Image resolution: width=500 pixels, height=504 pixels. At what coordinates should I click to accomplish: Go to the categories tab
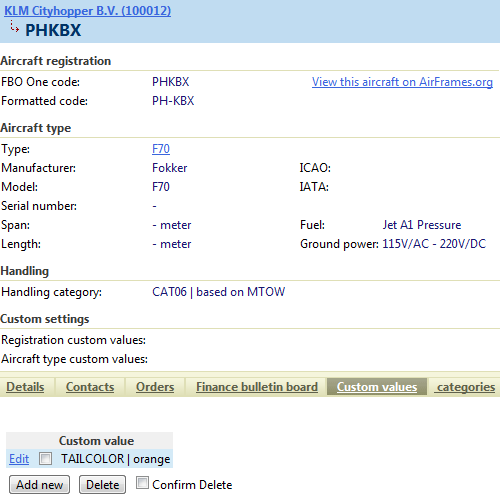(x=466, y=387)
